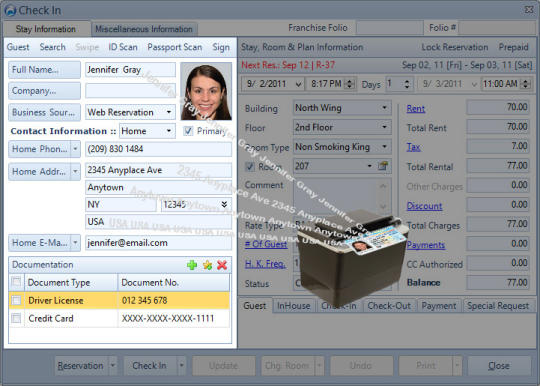Image resolution: width=540 pixels, height=386 pixels.
Task: Click the guest photo thumbnail
Action: (206, 91)
